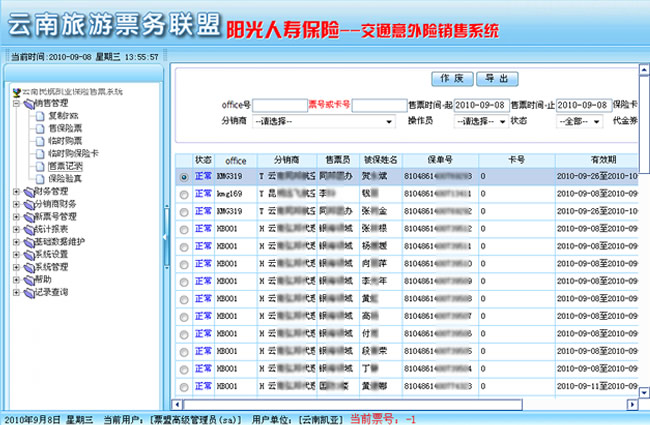Viewport: 650px width, 425px height.
Task: Click the vertical scrollbar down arrow
Action: pyautogui.click(x=644, y=392)
